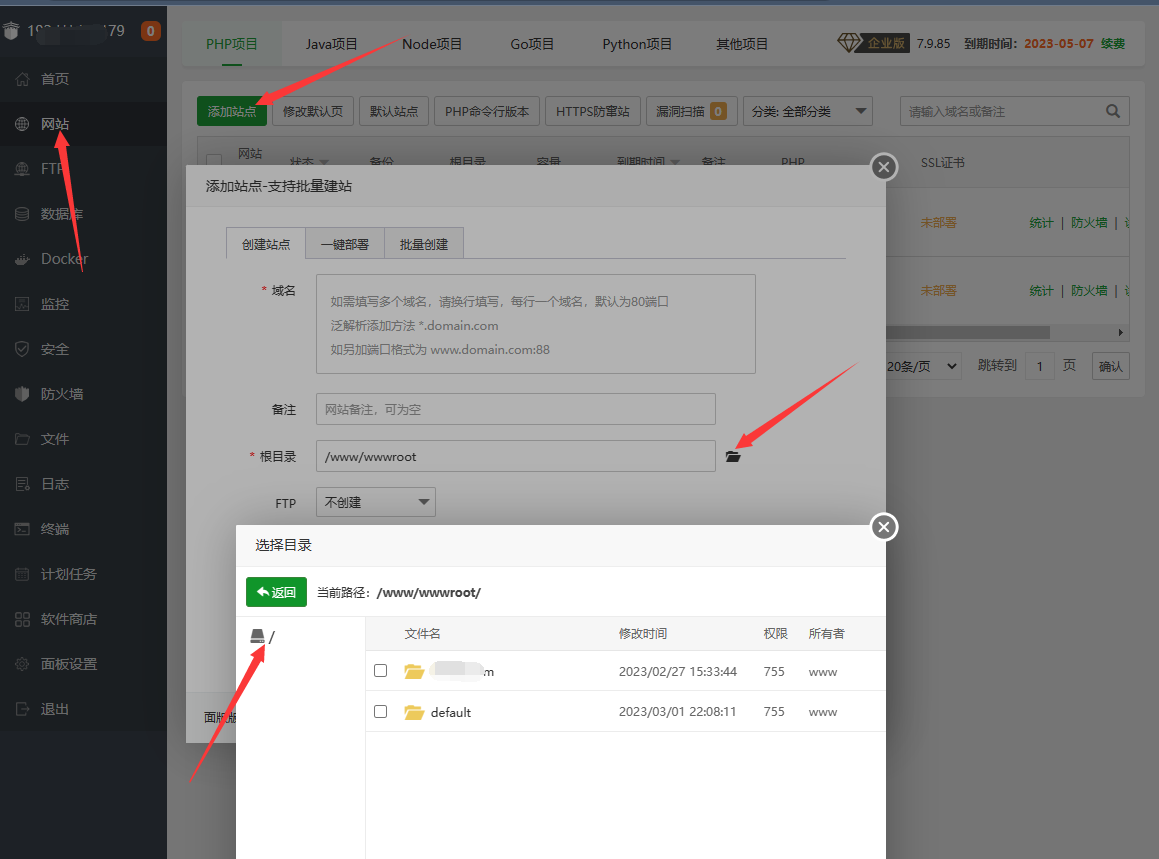The image size is (1159, 859).
Task: Open the 首页 home sidebar item
Action: [x=55, y=79]
